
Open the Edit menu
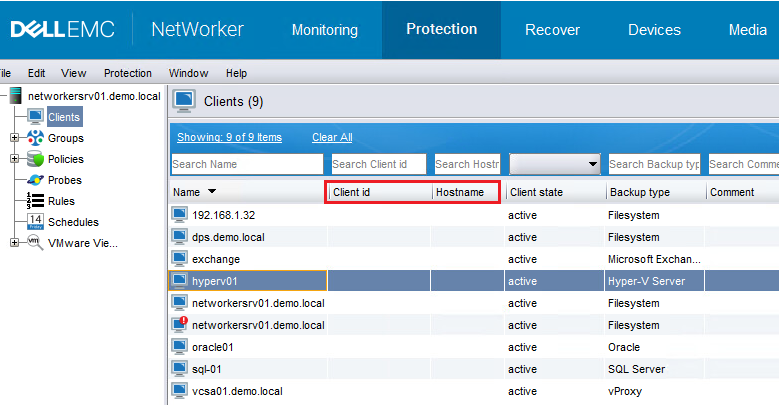click(36, 73)
